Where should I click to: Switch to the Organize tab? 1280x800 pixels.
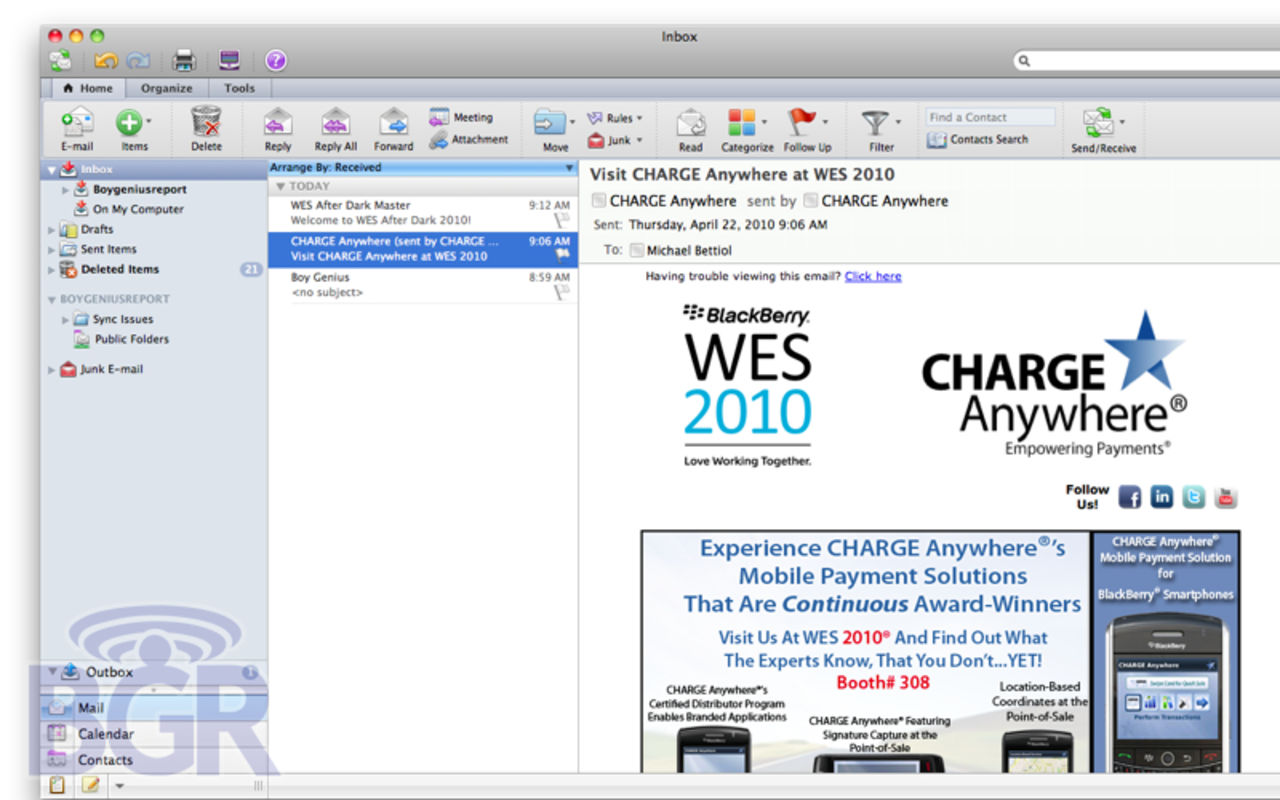[x=166, y=88]
